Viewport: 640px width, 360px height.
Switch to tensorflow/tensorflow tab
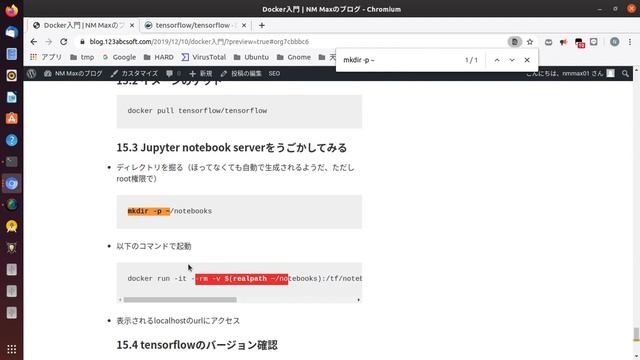tap(192, 25)
